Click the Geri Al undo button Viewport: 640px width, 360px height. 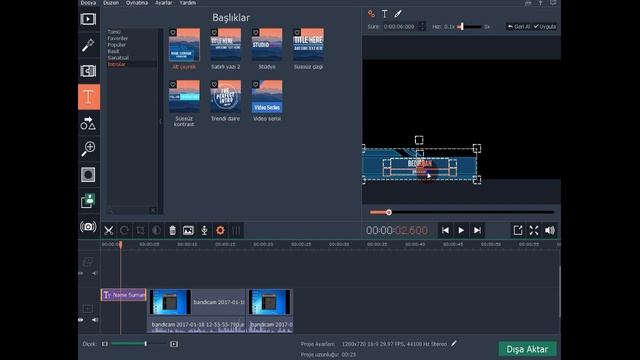(519, 27)
